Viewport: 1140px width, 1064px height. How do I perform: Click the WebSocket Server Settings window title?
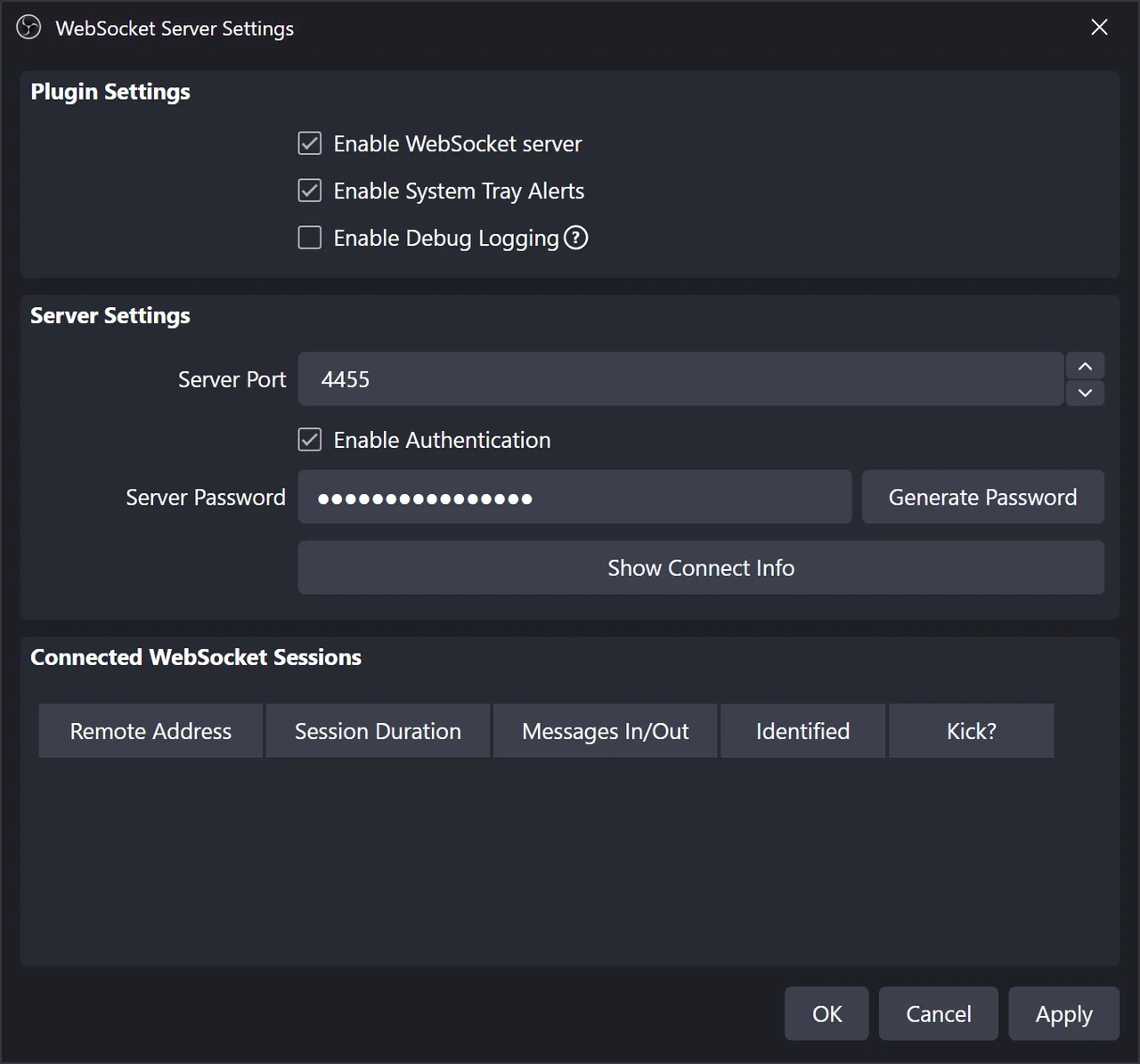pos(175,28)
